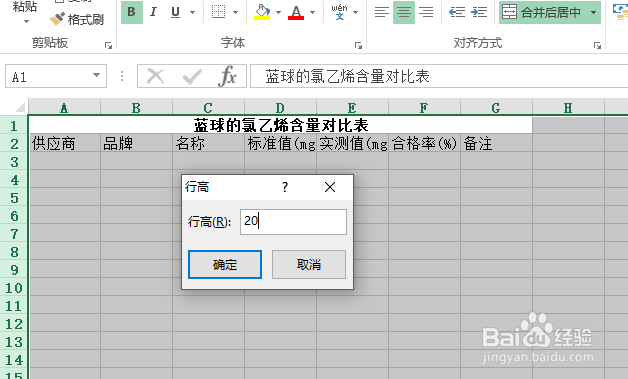Image resolution: width=628 pixels, height=379 pixels.
Task: Select column D header
Action: pyautogui.click(x=280, y=107)
